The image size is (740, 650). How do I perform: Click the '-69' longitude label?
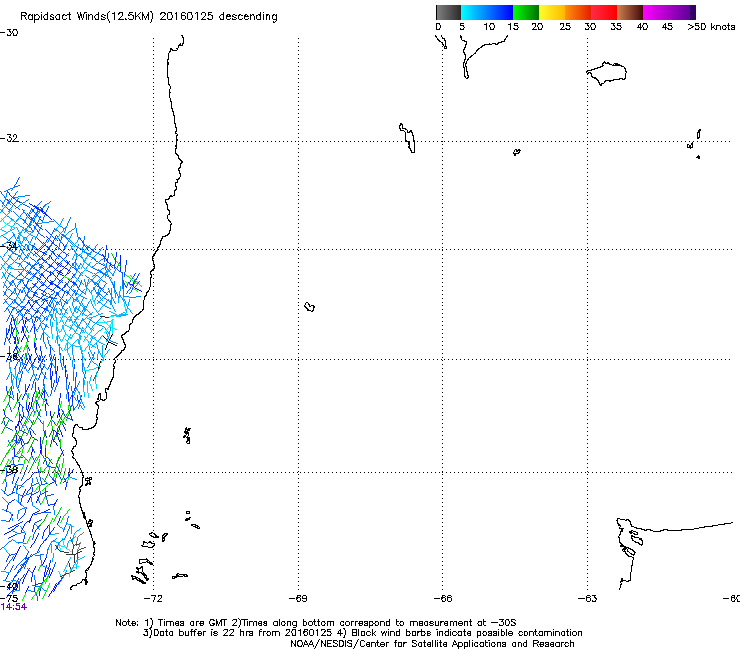(298, 599)
